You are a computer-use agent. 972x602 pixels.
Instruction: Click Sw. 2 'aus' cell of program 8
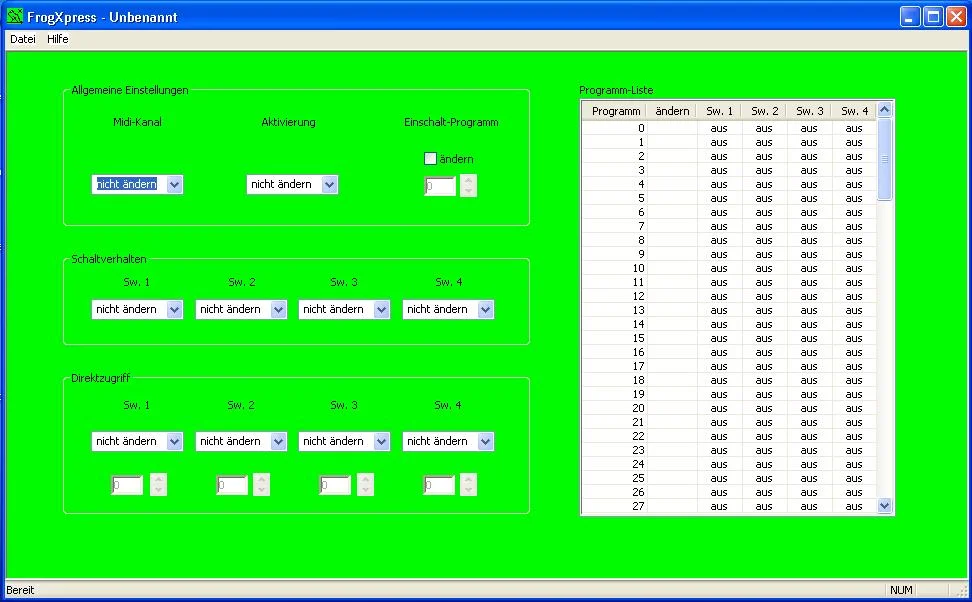764,241
